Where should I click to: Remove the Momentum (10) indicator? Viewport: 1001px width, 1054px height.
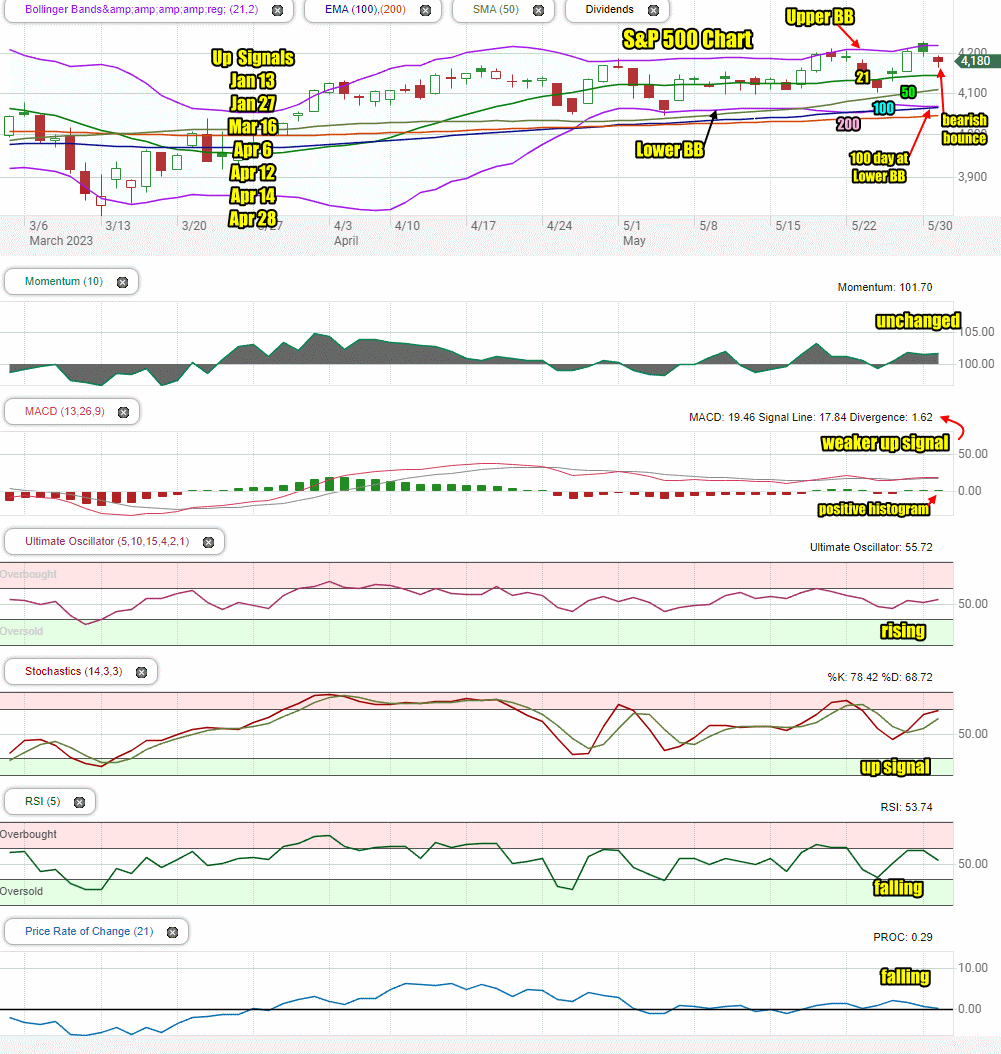122,282
